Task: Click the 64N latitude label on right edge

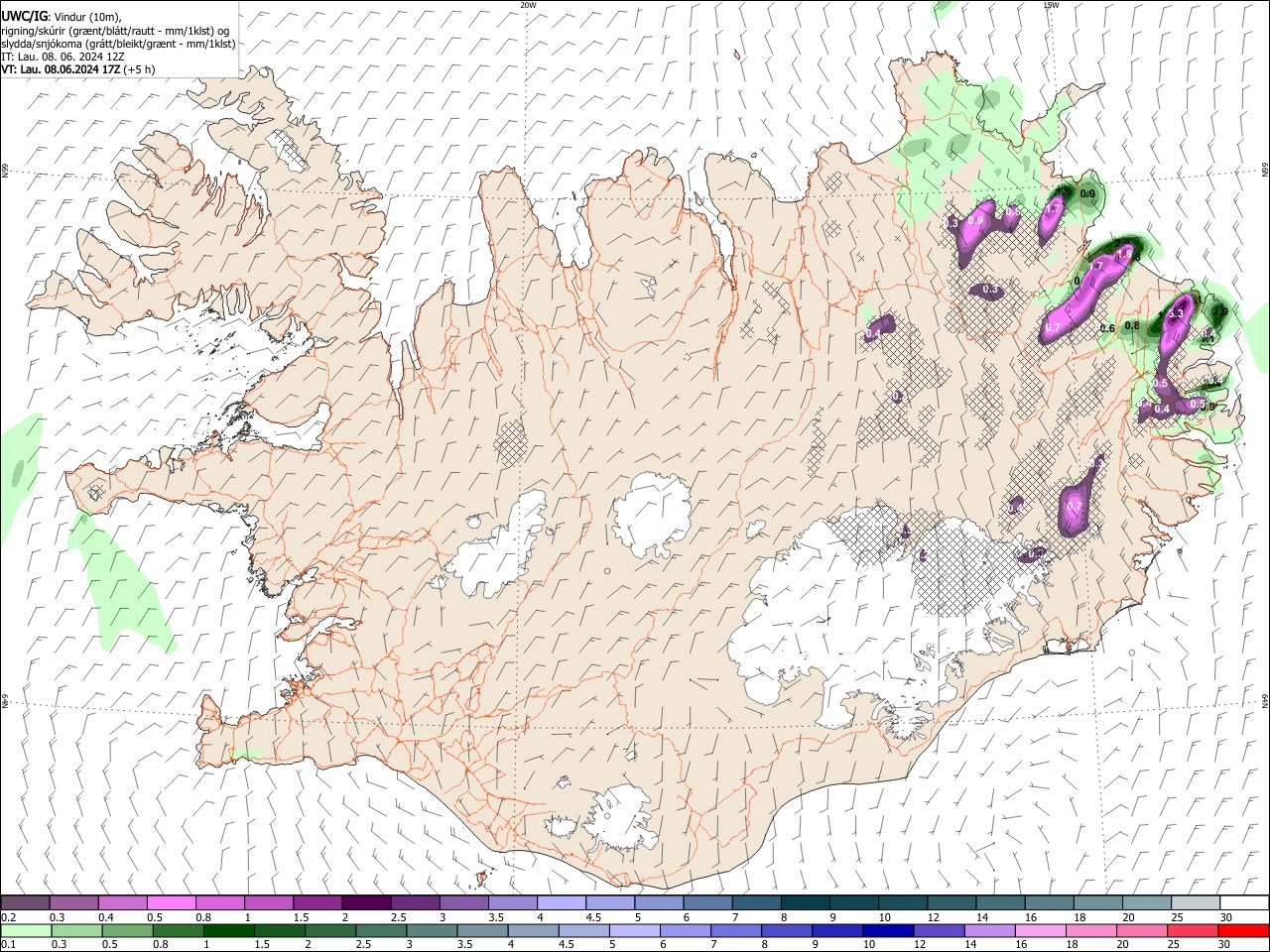Action: point(1265,700)
